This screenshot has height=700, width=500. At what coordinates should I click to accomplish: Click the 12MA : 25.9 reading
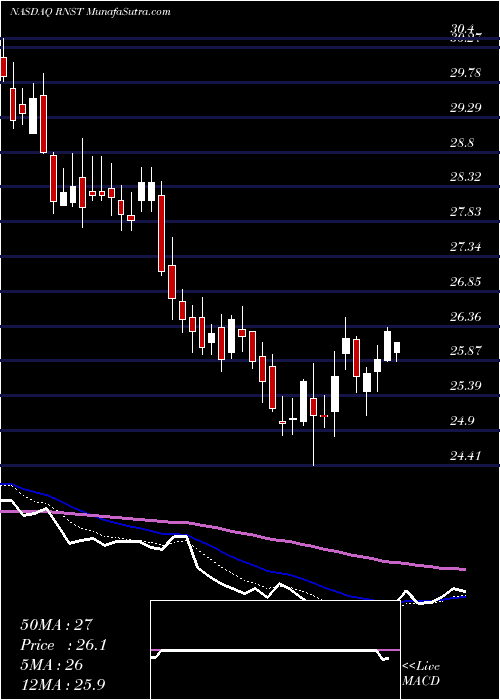pyautogui.click(x=65, y=684)
